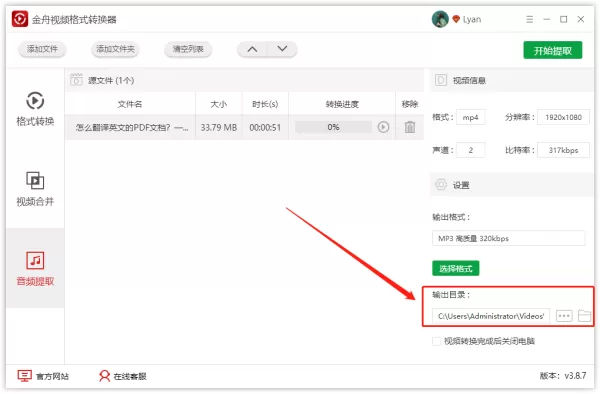Click the 33.79 MB size cell
Image resolution: width=600 pixels, height=394 pixels.
[218, 127]
